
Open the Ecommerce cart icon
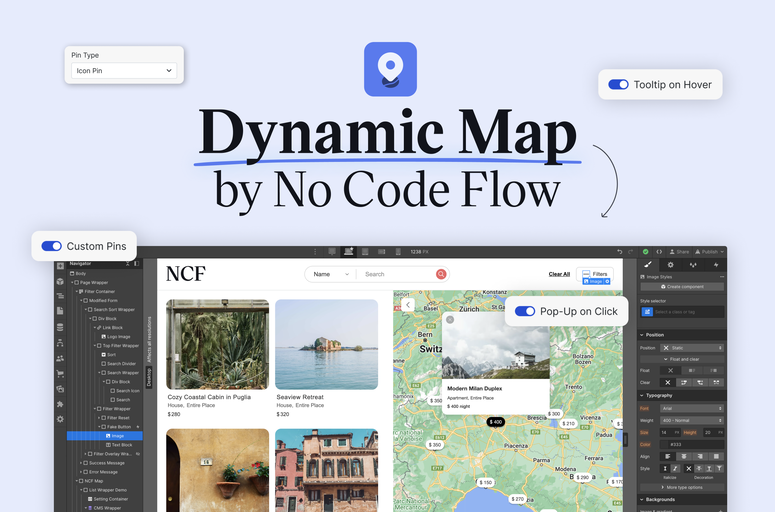coord(60,374)
